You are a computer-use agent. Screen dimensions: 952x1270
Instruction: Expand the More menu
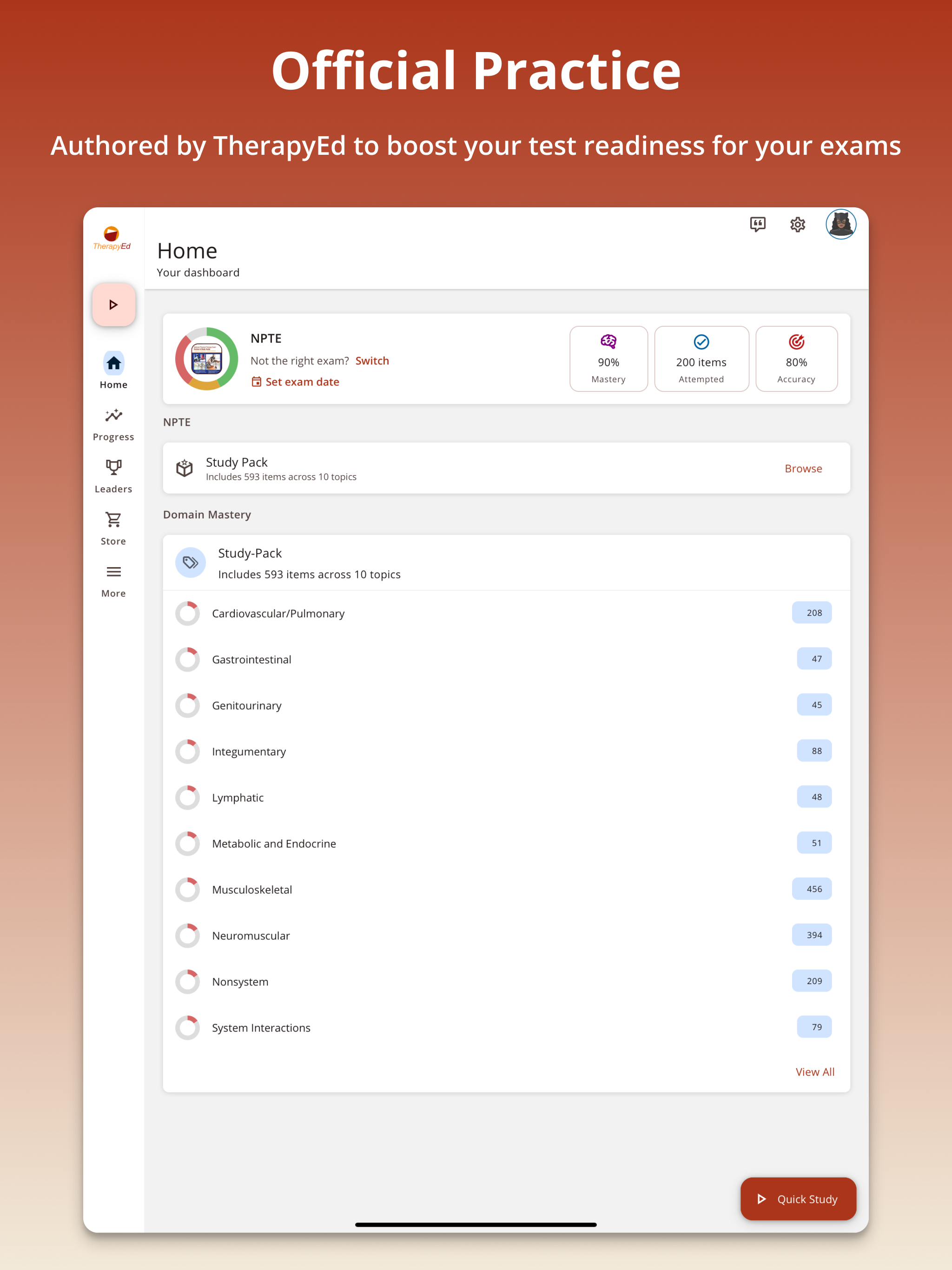[114, 581]
